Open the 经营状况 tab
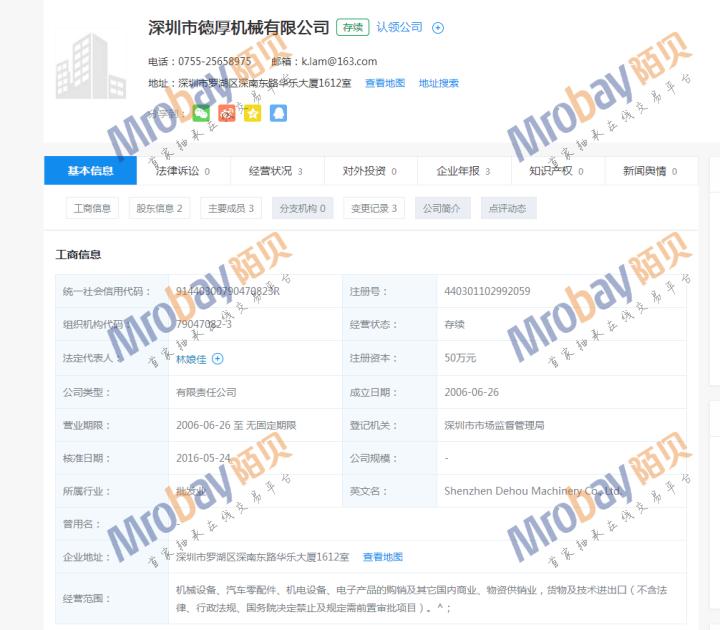This screenshot has height=630, width=720. (x=275, y=171)
